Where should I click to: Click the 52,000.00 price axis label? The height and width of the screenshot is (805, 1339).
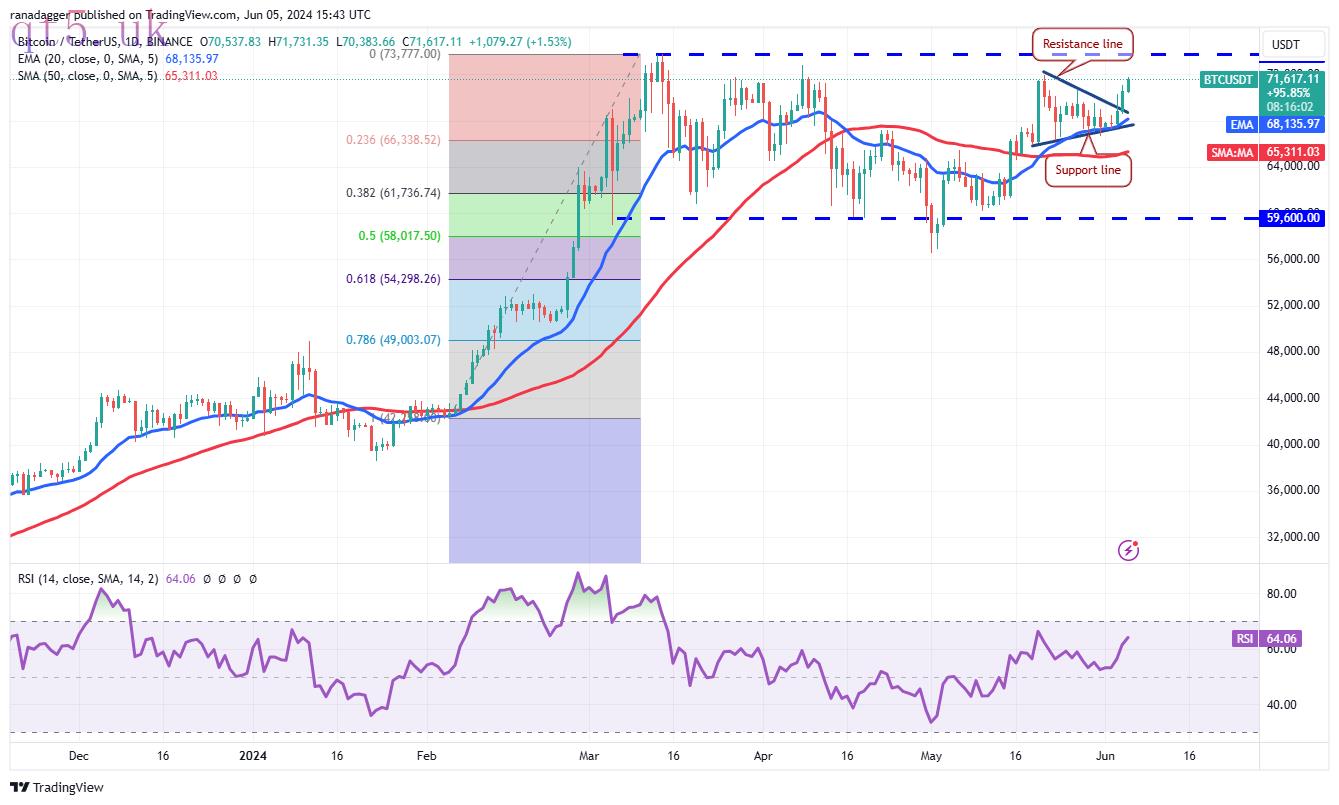[1293, 305]
